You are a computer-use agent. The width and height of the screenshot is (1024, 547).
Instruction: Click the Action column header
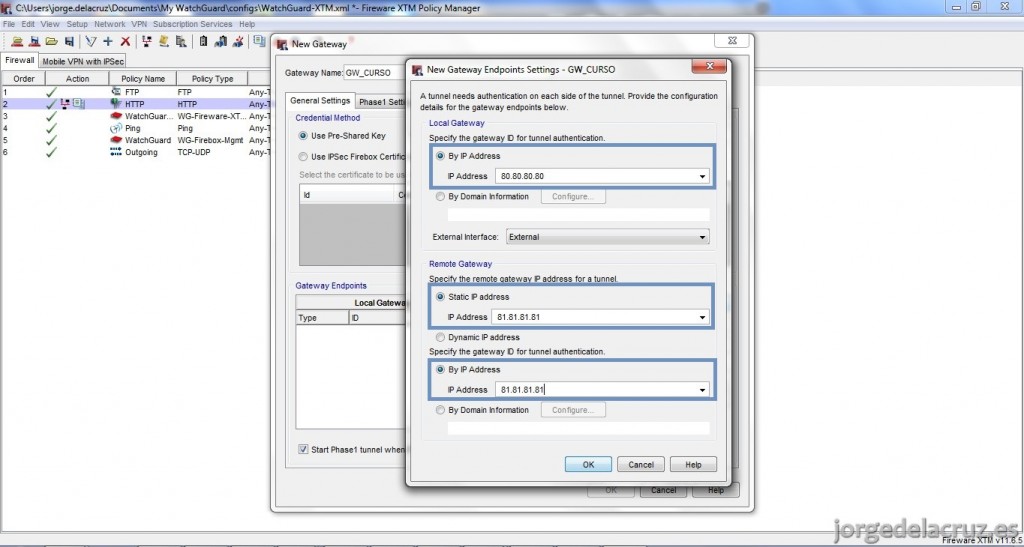tap(77, 78)
